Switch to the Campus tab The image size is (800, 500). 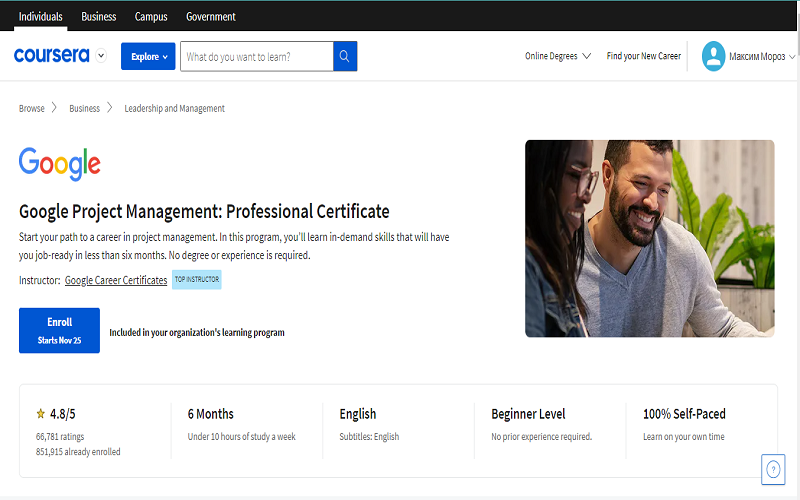click(151, 17)
